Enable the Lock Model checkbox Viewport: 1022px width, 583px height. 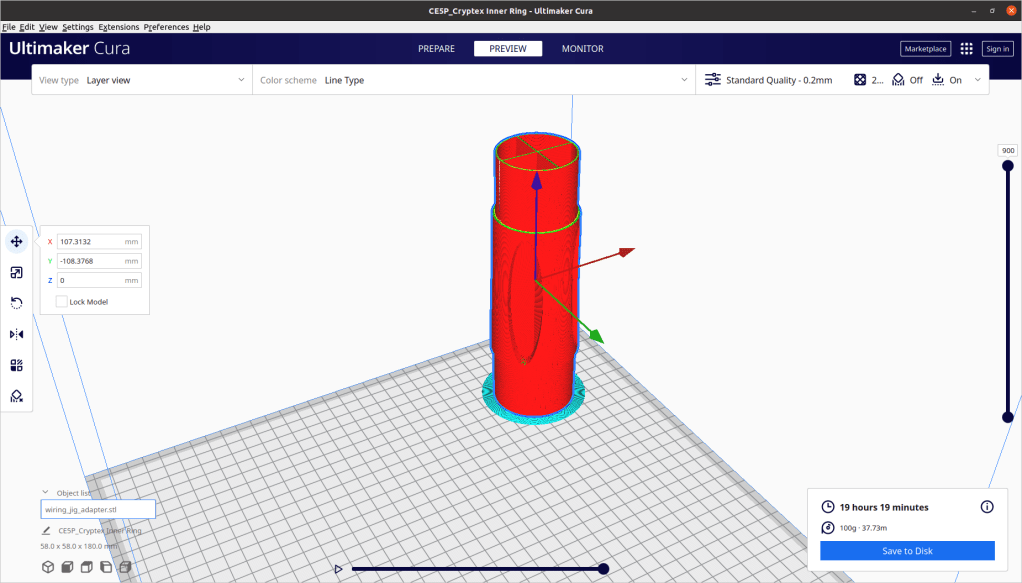[62, 301]
